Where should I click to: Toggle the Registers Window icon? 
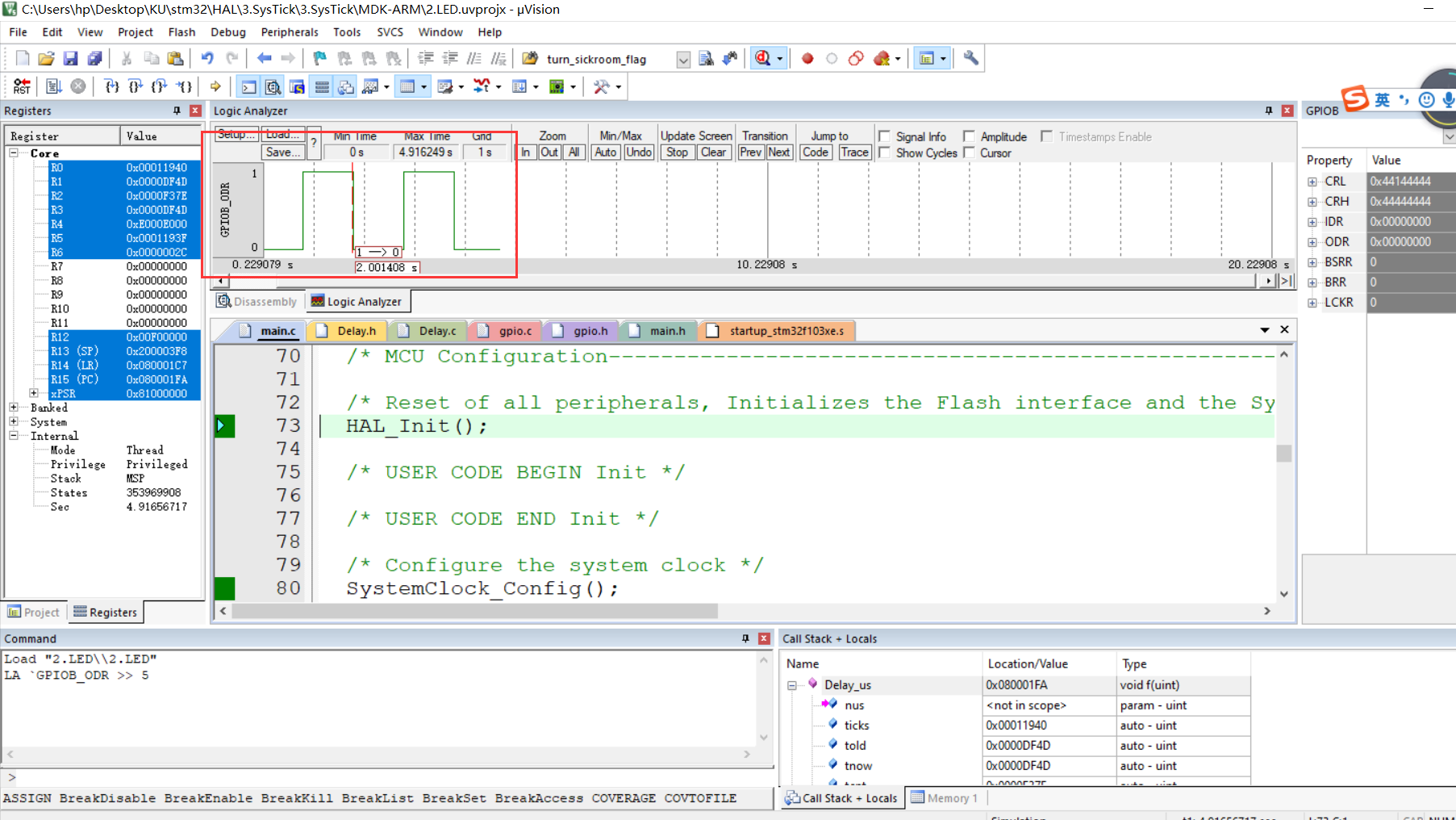click(x=322, y=86)
